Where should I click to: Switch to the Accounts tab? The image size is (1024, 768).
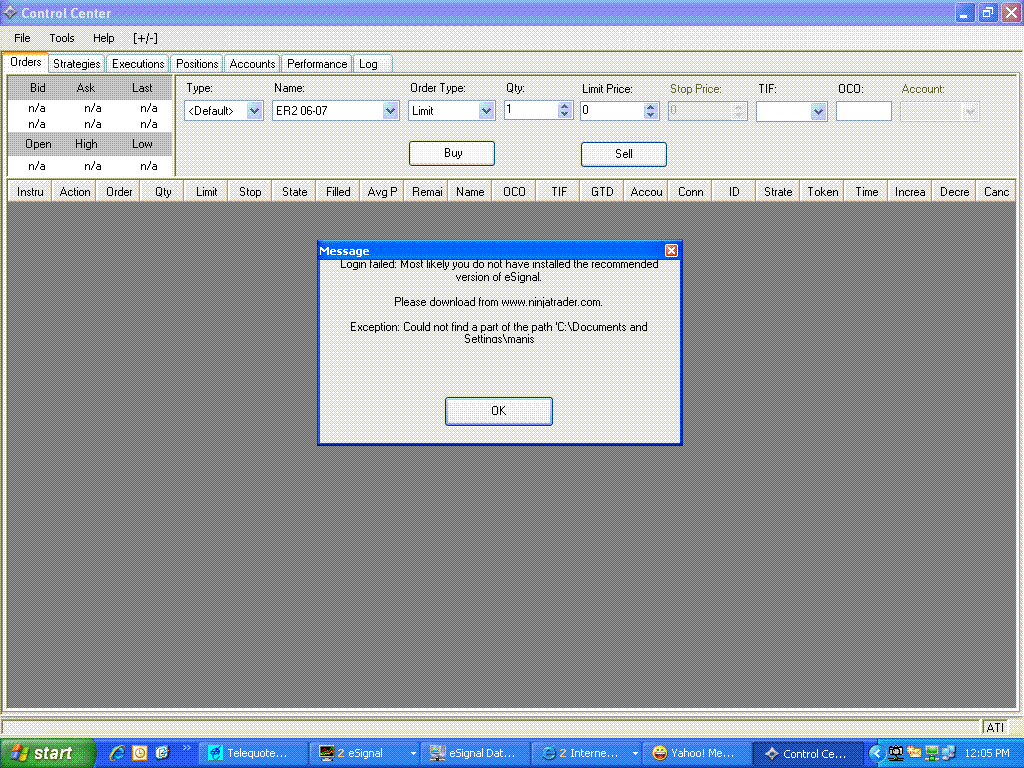tap(252, 64)
